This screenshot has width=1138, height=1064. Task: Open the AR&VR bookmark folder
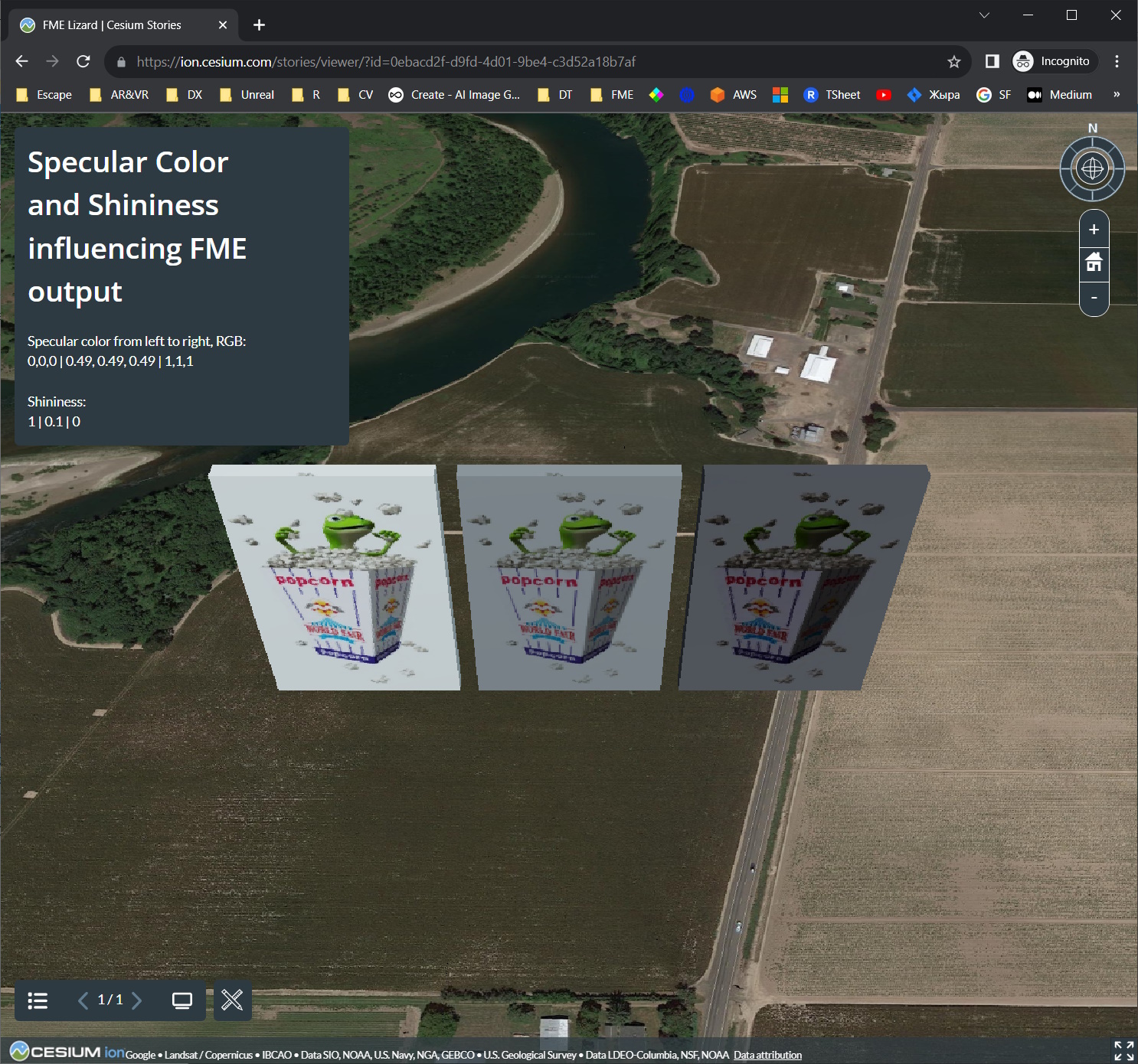click(119, 95)
